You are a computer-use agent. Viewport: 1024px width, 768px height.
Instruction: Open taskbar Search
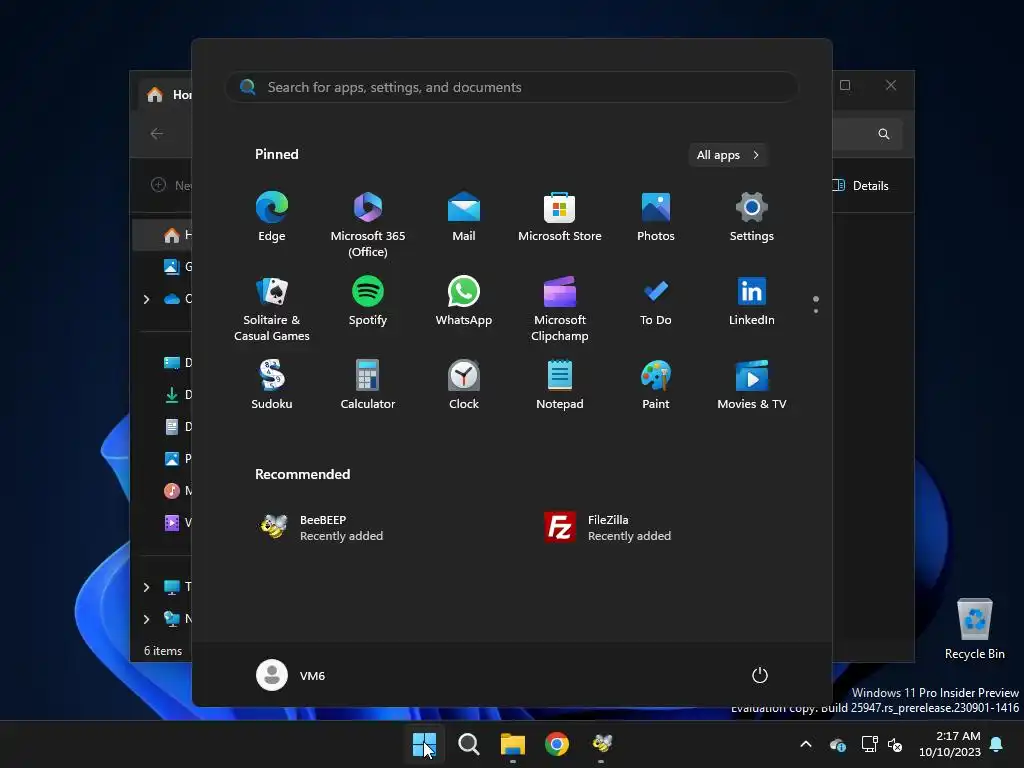click(x=469, y=744)
